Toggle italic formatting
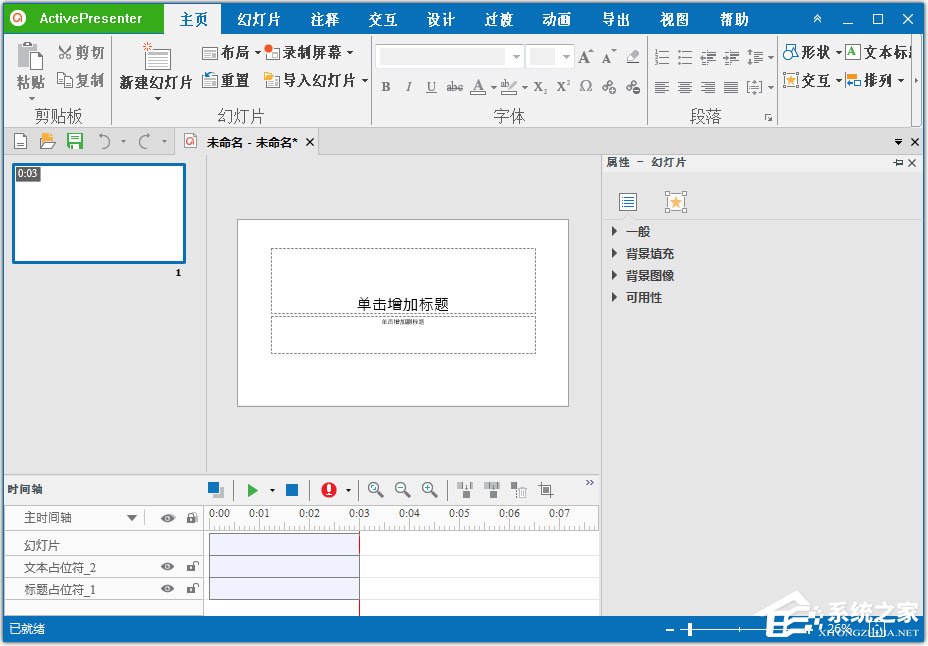The height and width of the screenshot is (646, 928). [x=408, y=87]
